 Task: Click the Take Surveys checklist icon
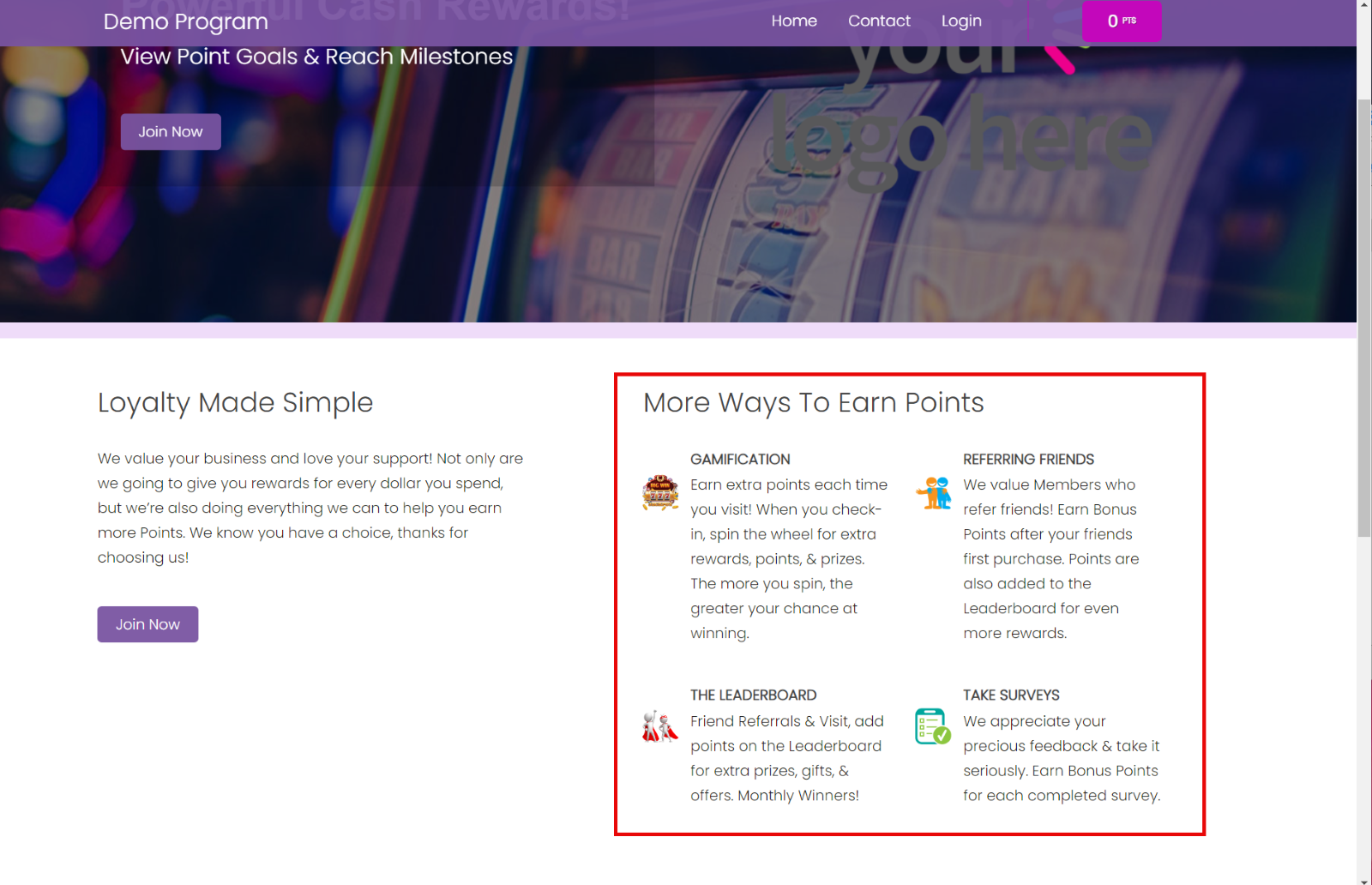tap(933, 726)
